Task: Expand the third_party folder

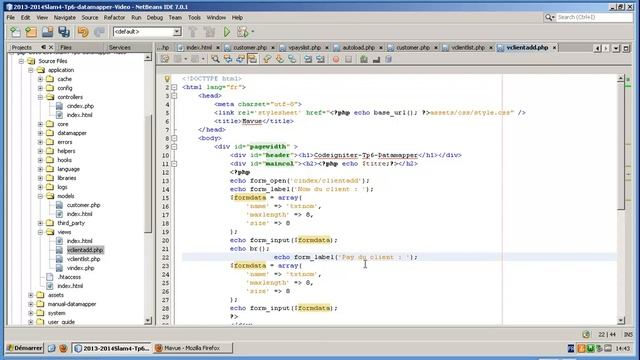Action: point(40,223)
